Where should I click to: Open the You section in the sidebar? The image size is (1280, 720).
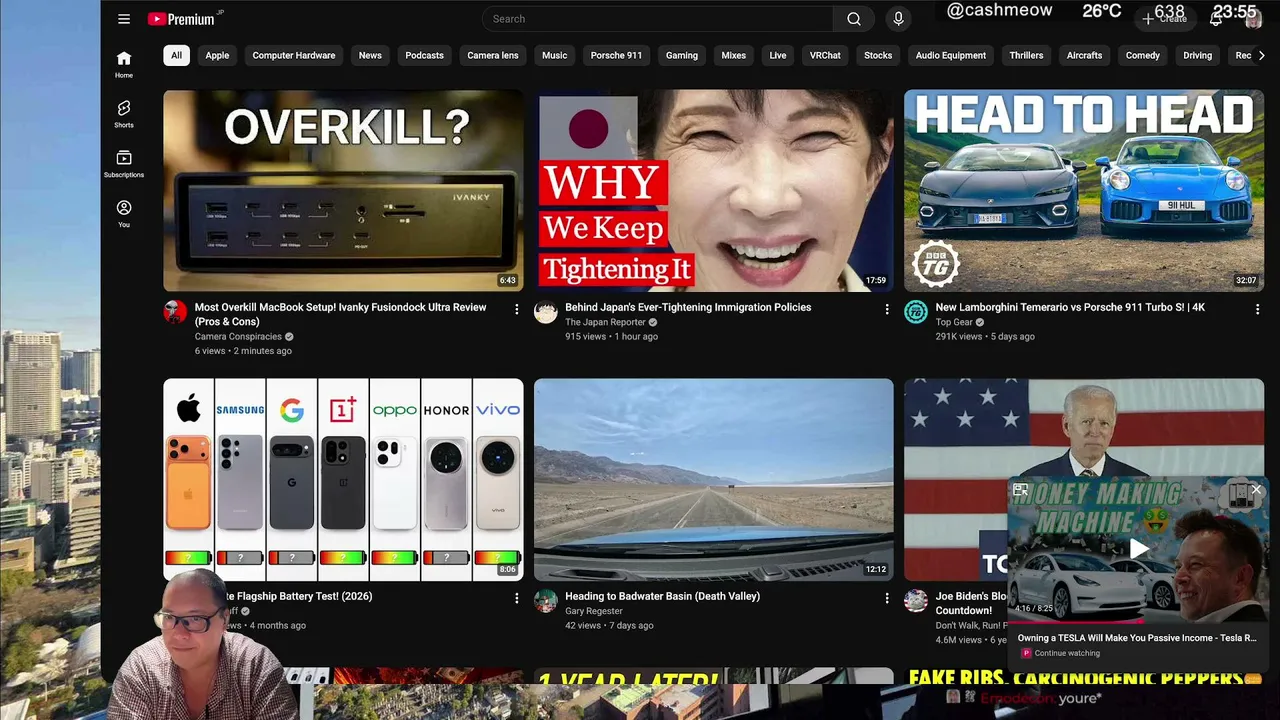click(x=124, y=214)
